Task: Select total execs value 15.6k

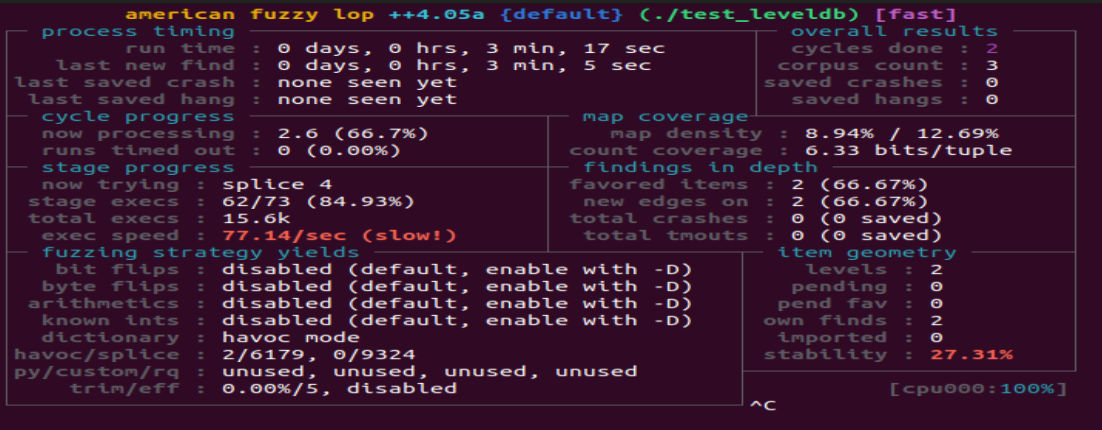Action: click(257, 219)
